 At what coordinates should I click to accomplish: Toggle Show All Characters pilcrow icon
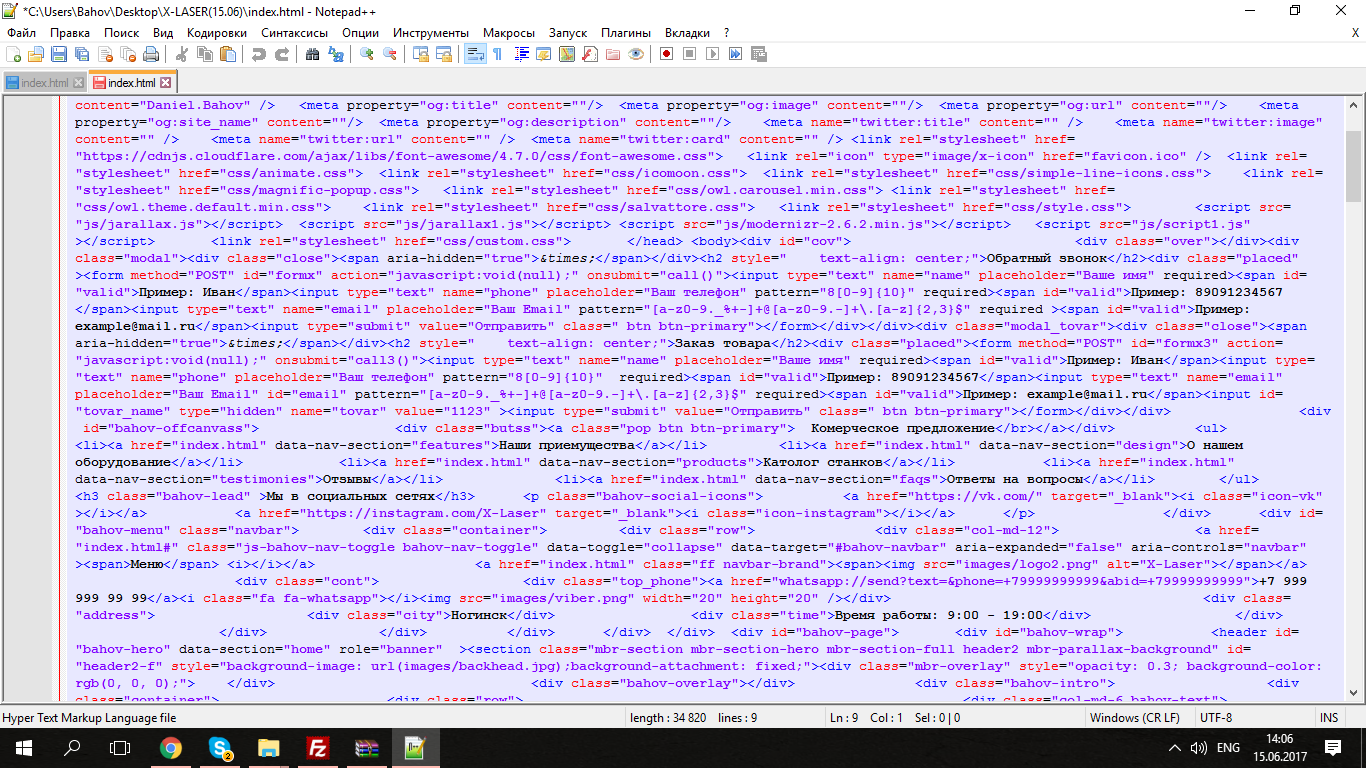pyautogui.click(x=497, y=54)
